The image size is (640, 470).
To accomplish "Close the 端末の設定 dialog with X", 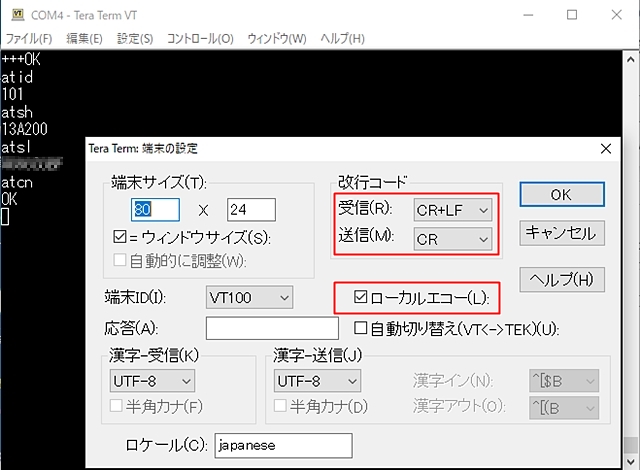I will [x=605, y=148].
